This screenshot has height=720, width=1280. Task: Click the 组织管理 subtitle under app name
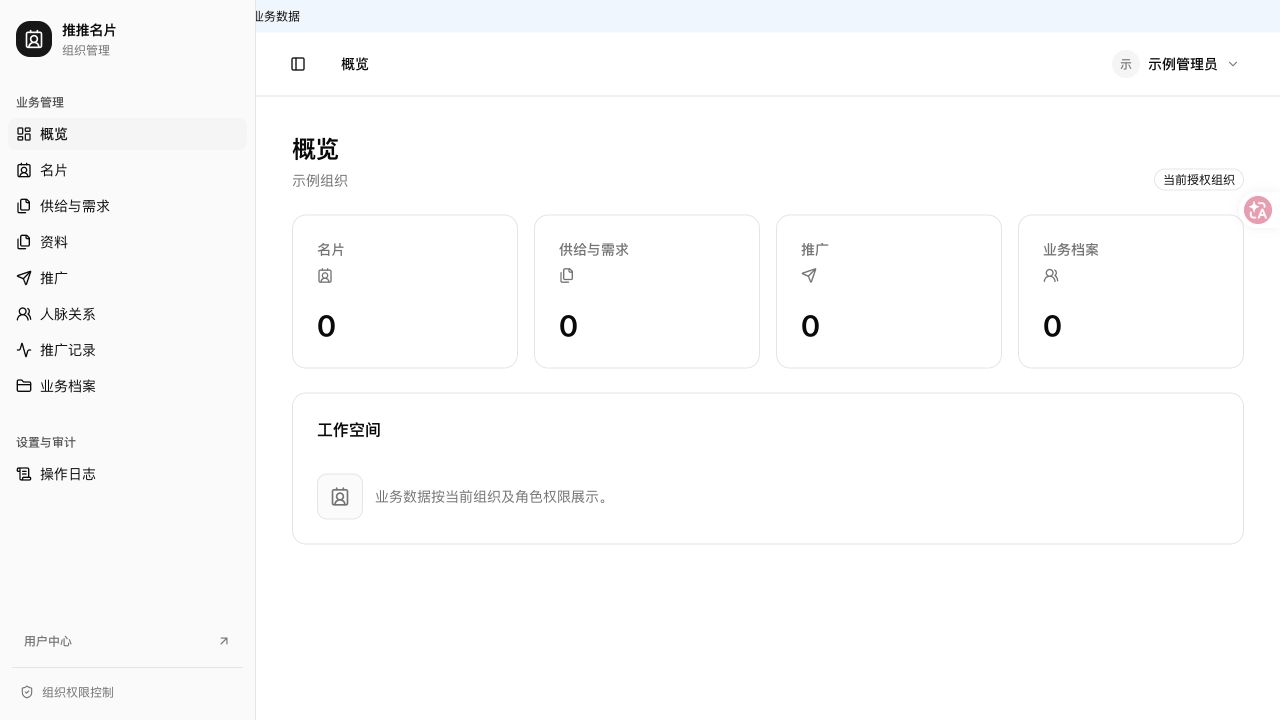(86, 50)
